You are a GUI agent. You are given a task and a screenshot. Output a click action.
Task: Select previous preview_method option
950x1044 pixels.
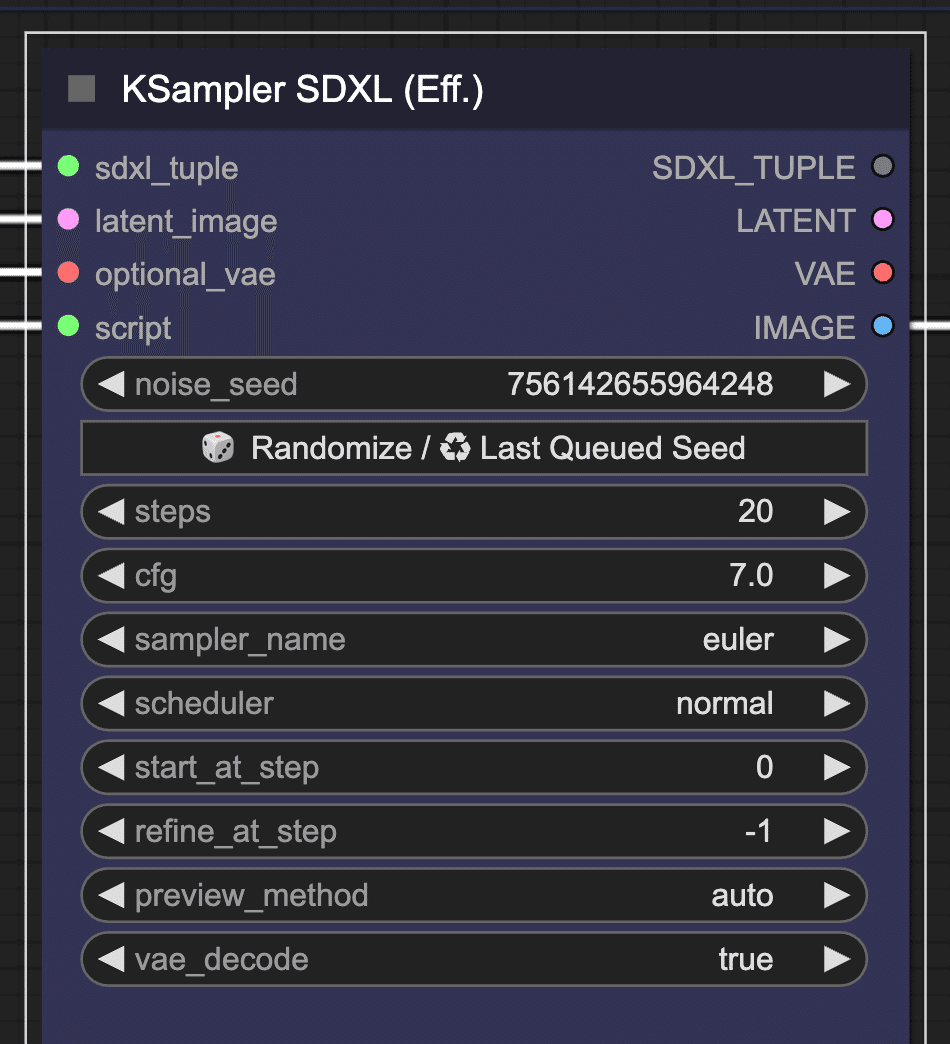point(111,896)
